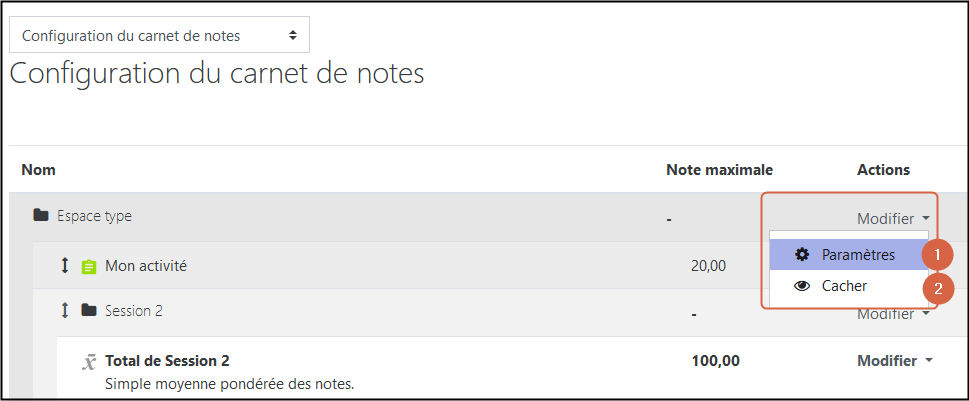Viewport: 969px width, 401px height.
Task: Click the Session 2 folder icon
Action: [x=89, y=311]
